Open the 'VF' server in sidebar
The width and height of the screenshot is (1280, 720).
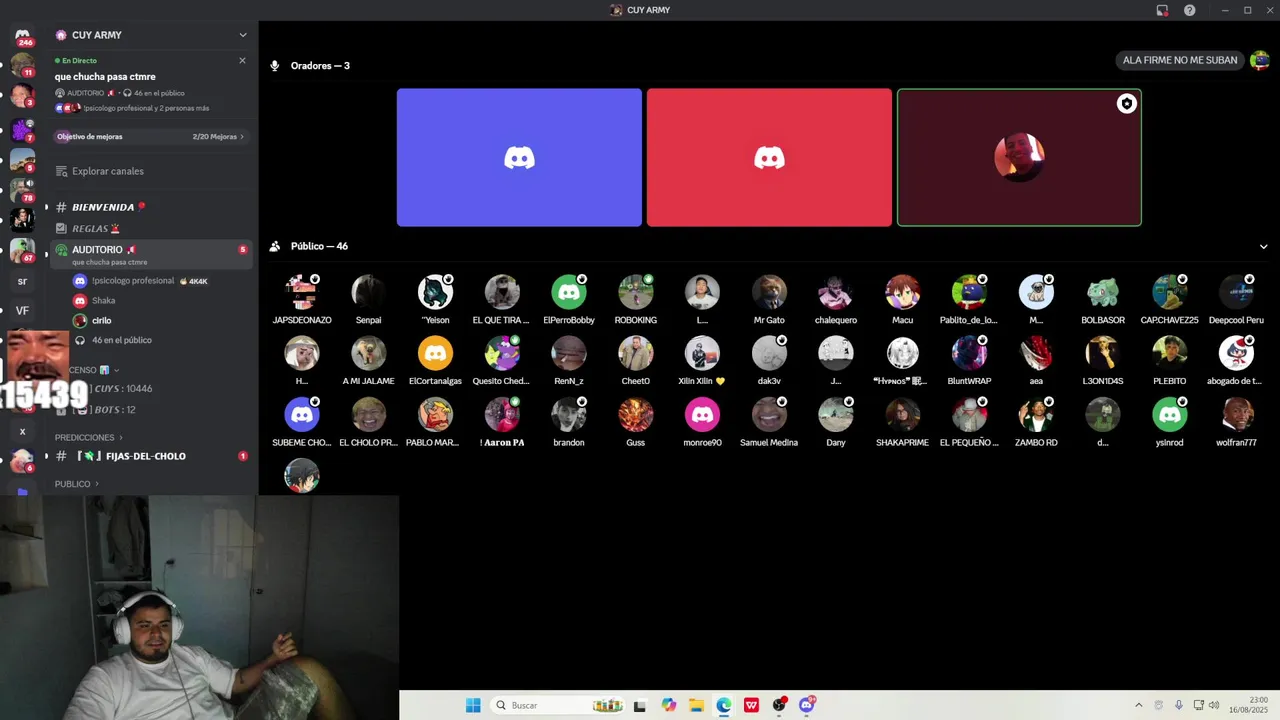click(22, 311)
